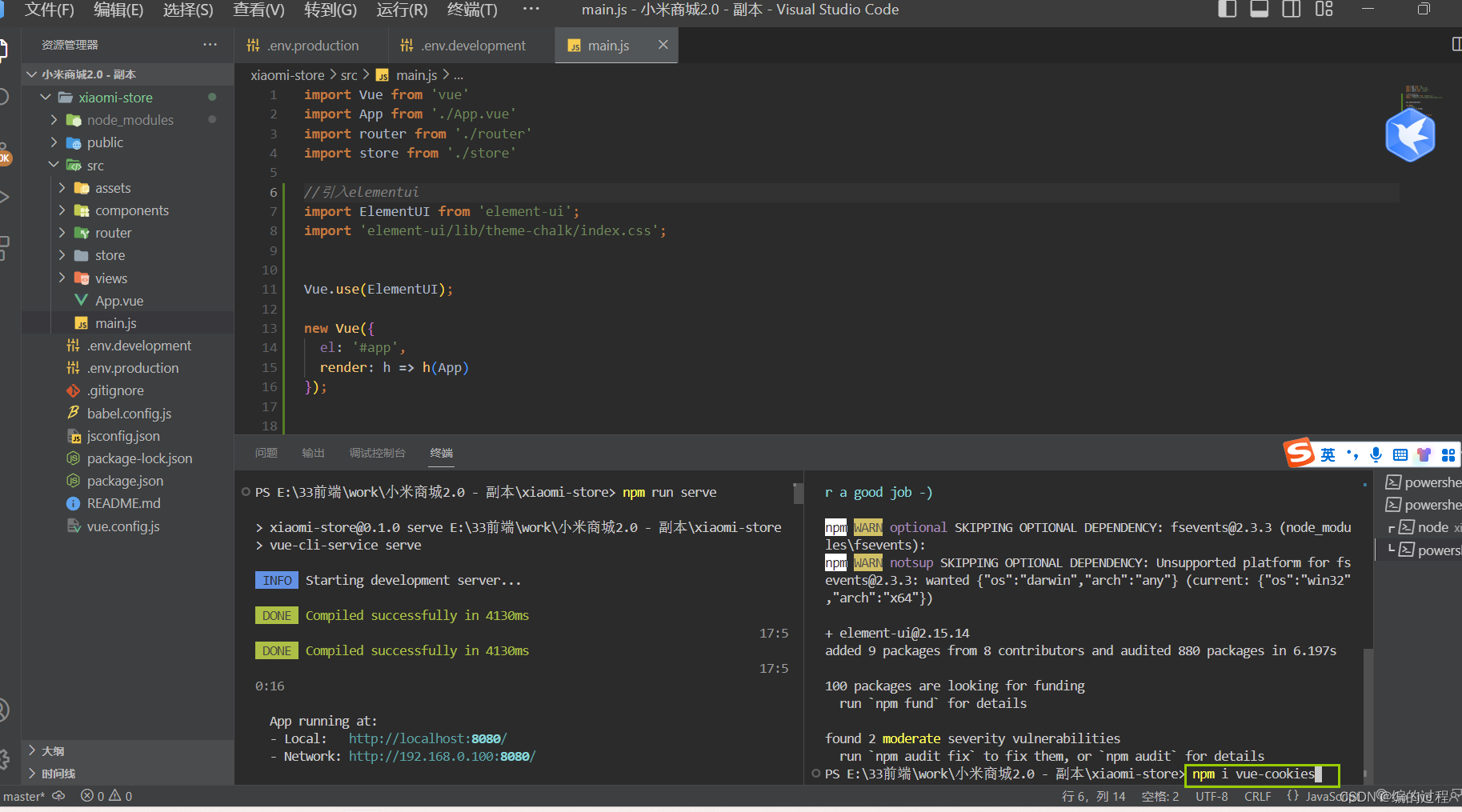1462x812 pixels.
Task: Open customize layout icon
Action: point(1324,10)
